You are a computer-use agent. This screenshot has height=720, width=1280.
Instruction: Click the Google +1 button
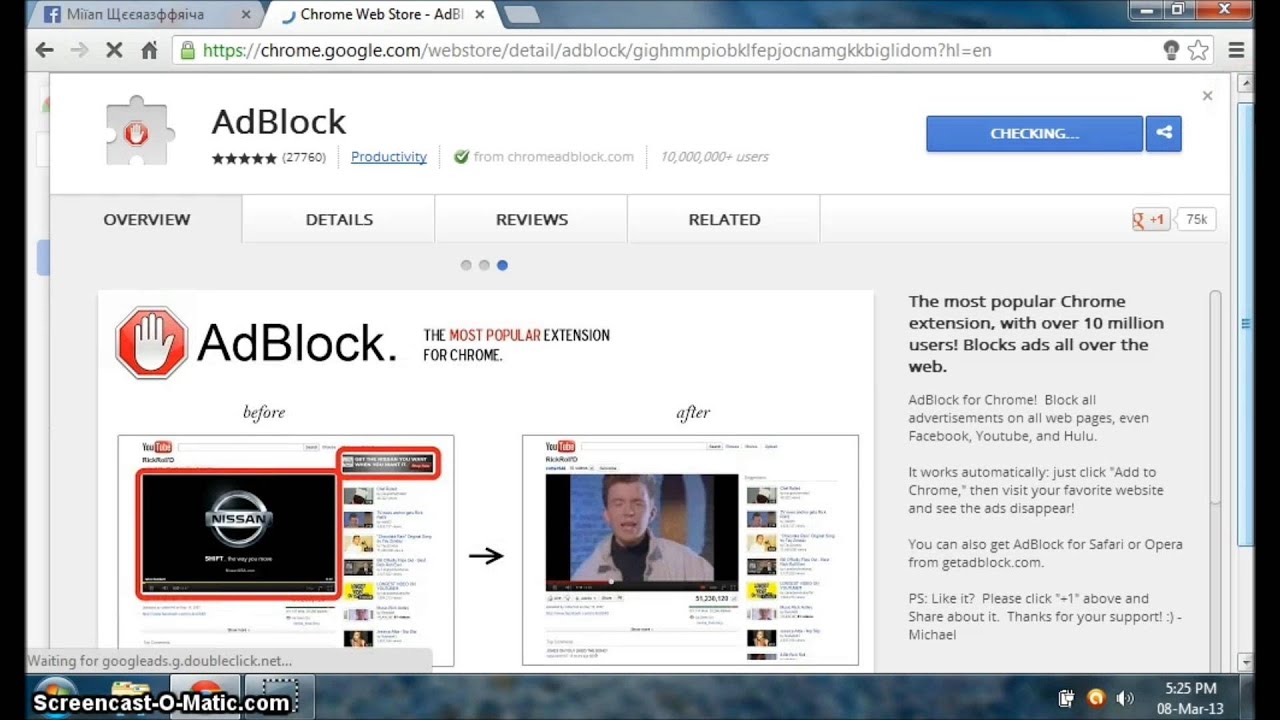(x=1150, y=220)
